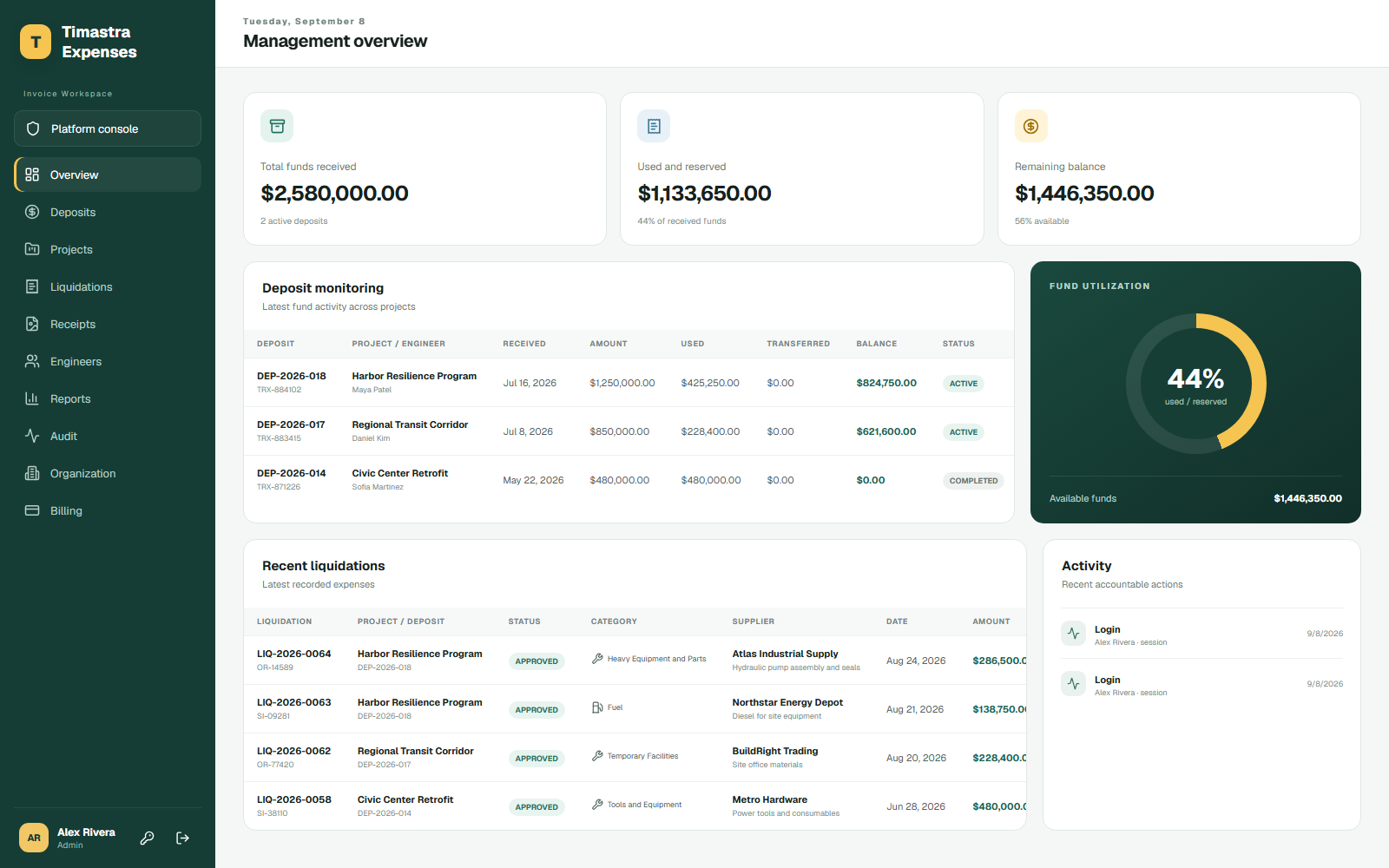Click ACTIVE status badge for Regional Transit Corridor
Image resolution: width=1389 pixels, height=868 pixels.
963,432
